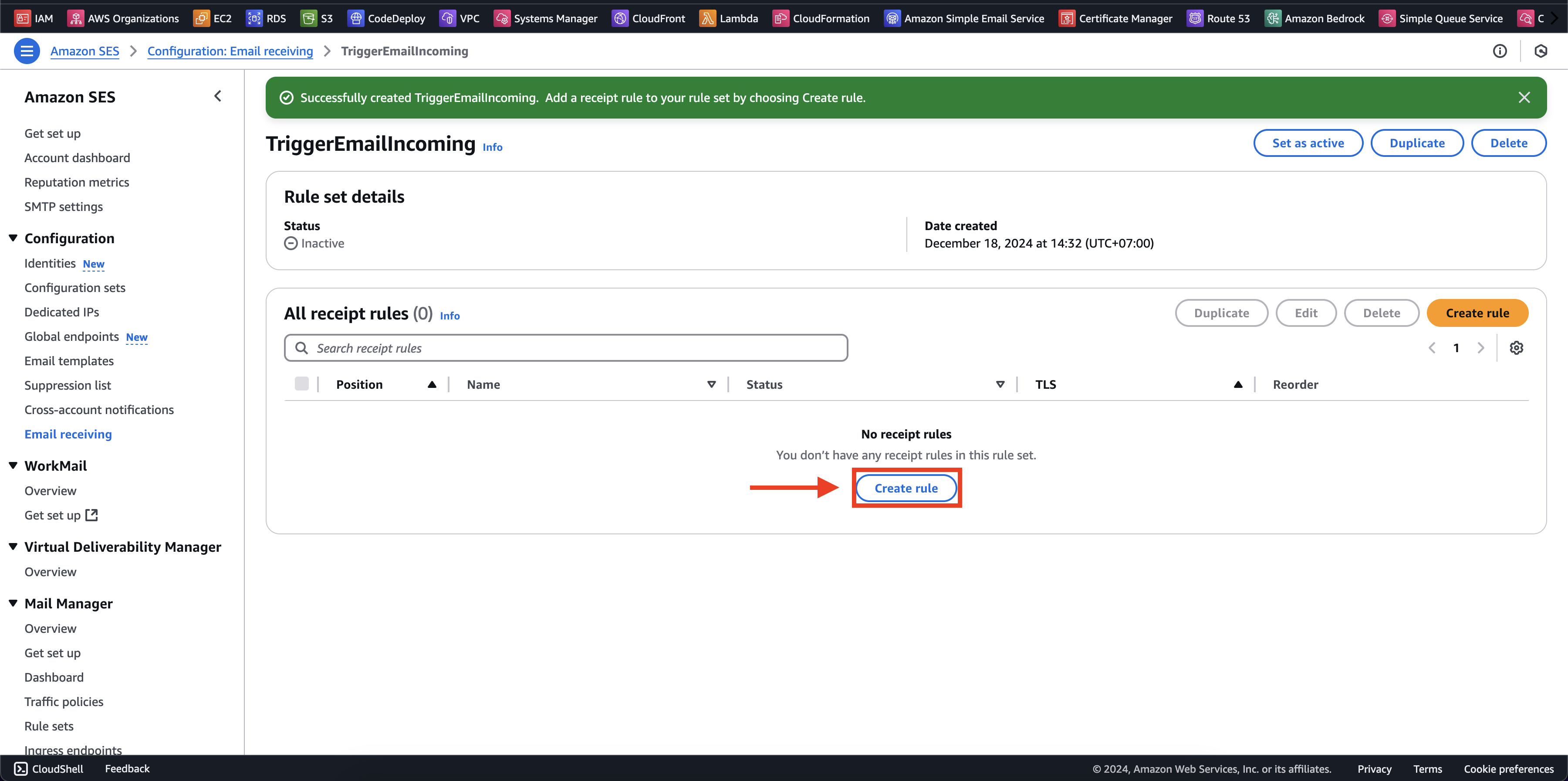Viewport: 1568px width, 781px height.
Task: Open the Lambda shortcut icon
Action: point(707,18)
